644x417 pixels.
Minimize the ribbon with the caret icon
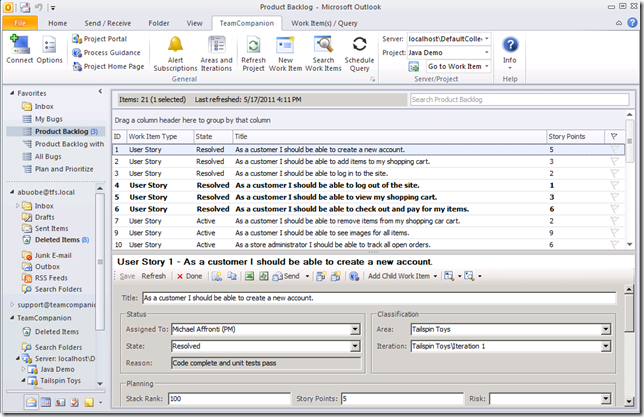coord(619,23)
